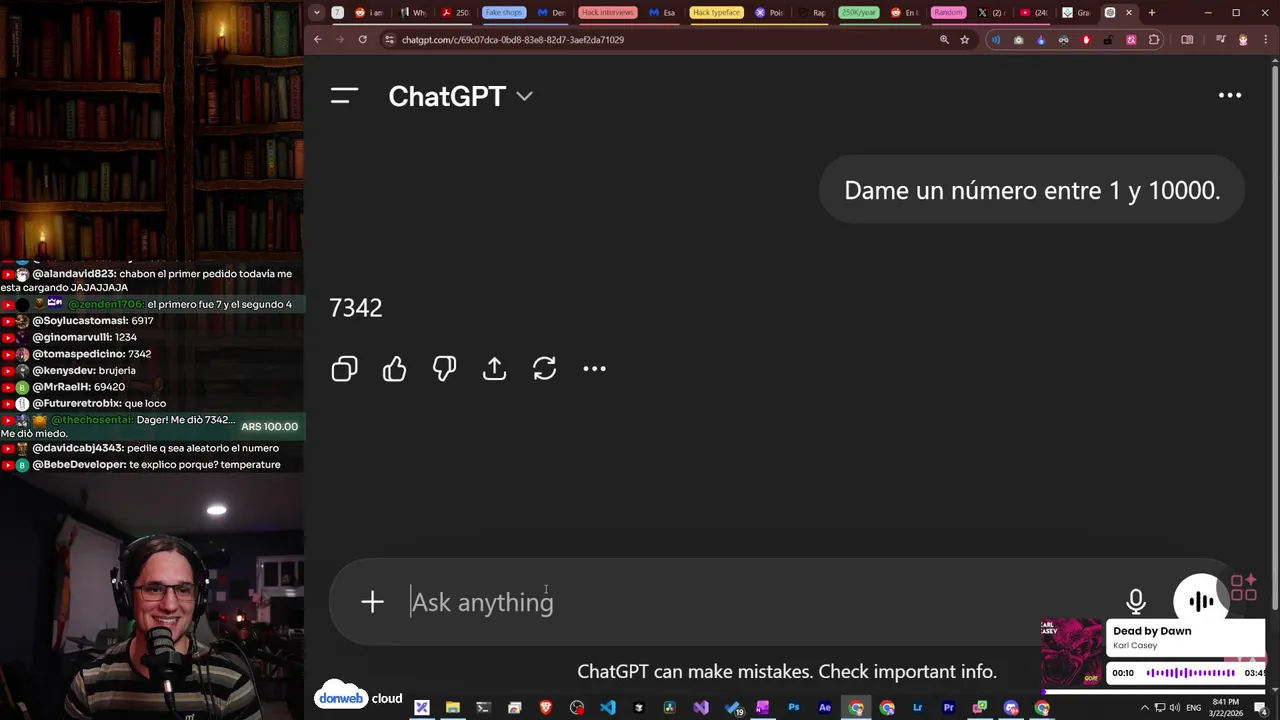
Task: Give the response a thumbs down
Action: [x=444, y=369]
